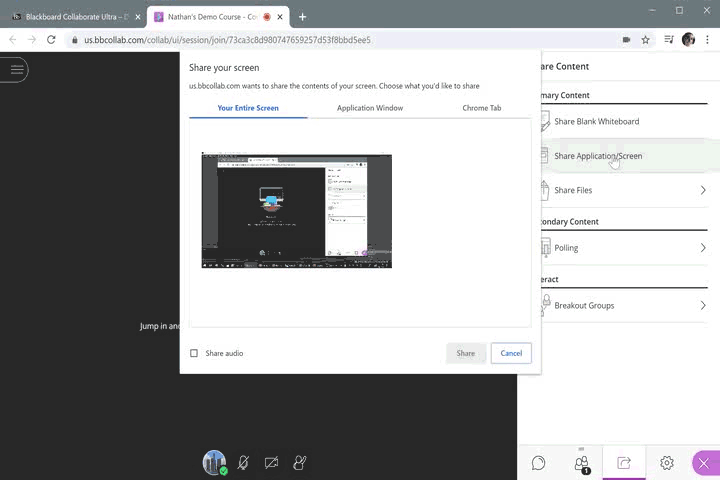Select Share Blank Whiteboard
720x480 pixels.
pos(596,122)
